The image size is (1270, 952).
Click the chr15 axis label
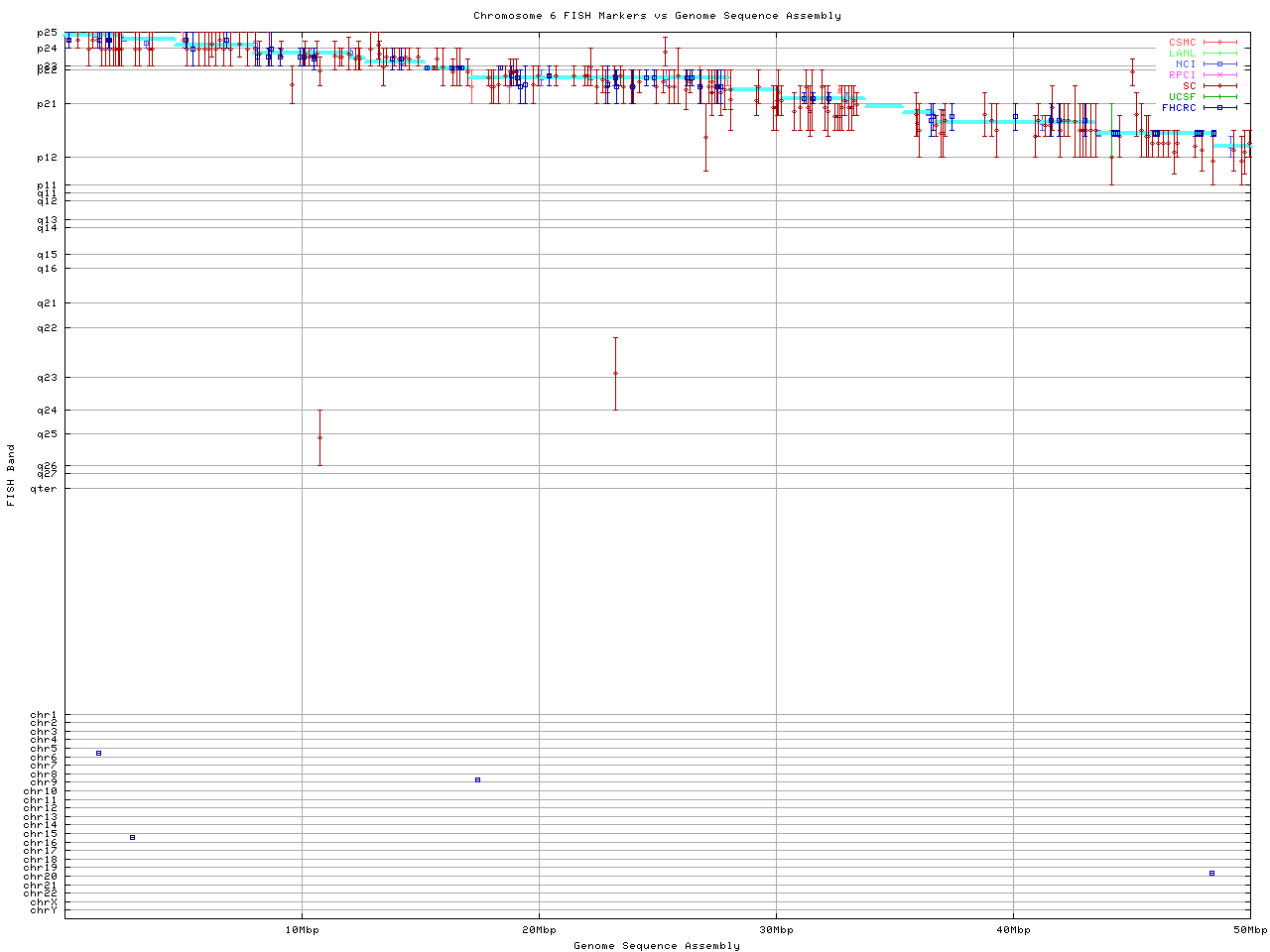click(x=42, y=834)
